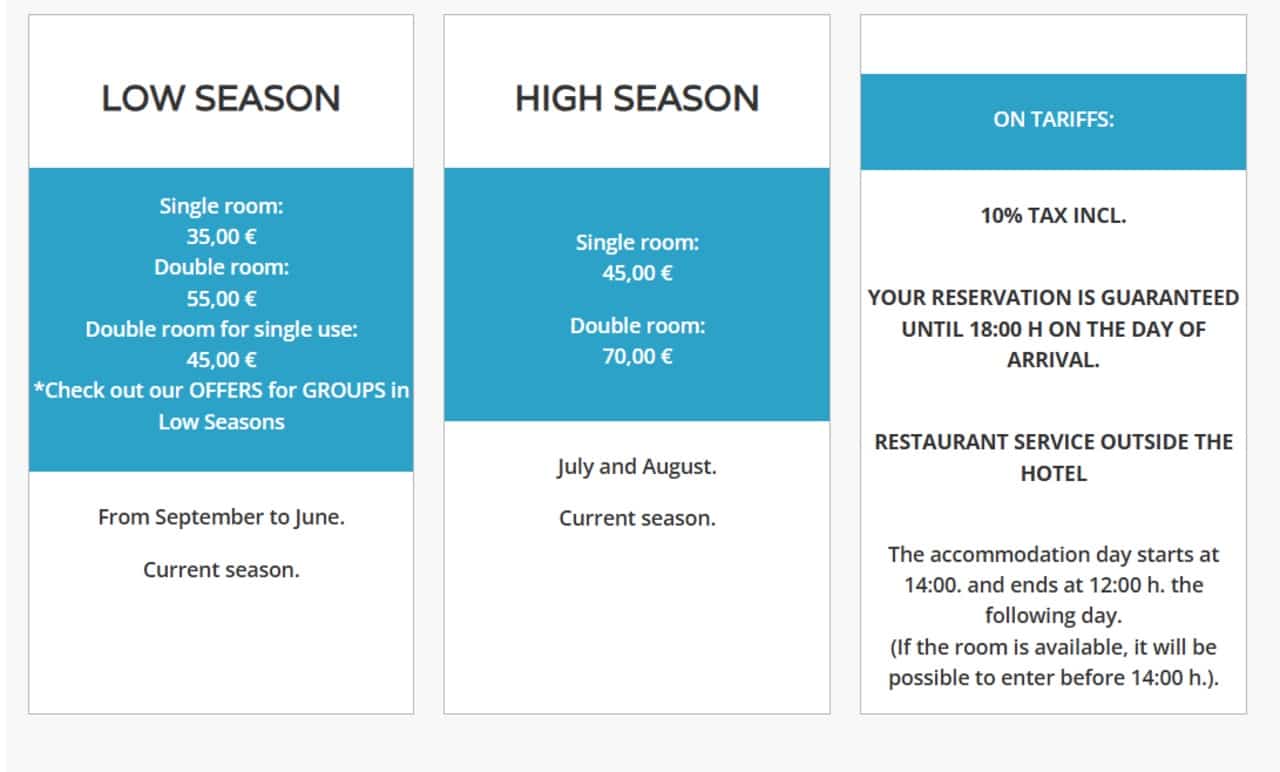Click 'From September to June' text
1280x772 pixels.
pyautogui.click(x=221, y=517)
